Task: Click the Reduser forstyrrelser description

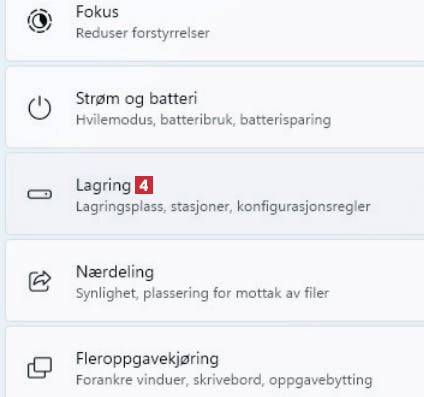Action: tap(143, 33)
